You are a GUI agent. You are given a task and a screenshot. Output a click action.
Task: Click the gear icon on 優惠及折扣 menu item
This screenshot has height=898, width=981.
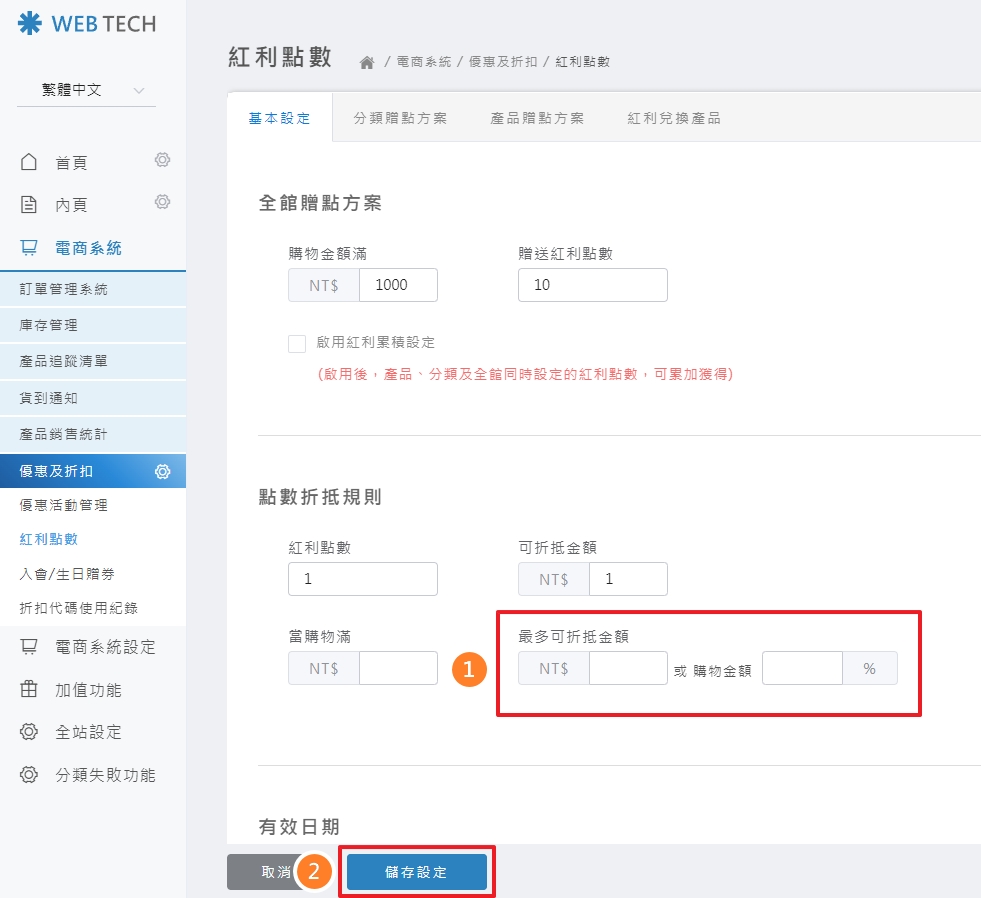coord(162,470)
